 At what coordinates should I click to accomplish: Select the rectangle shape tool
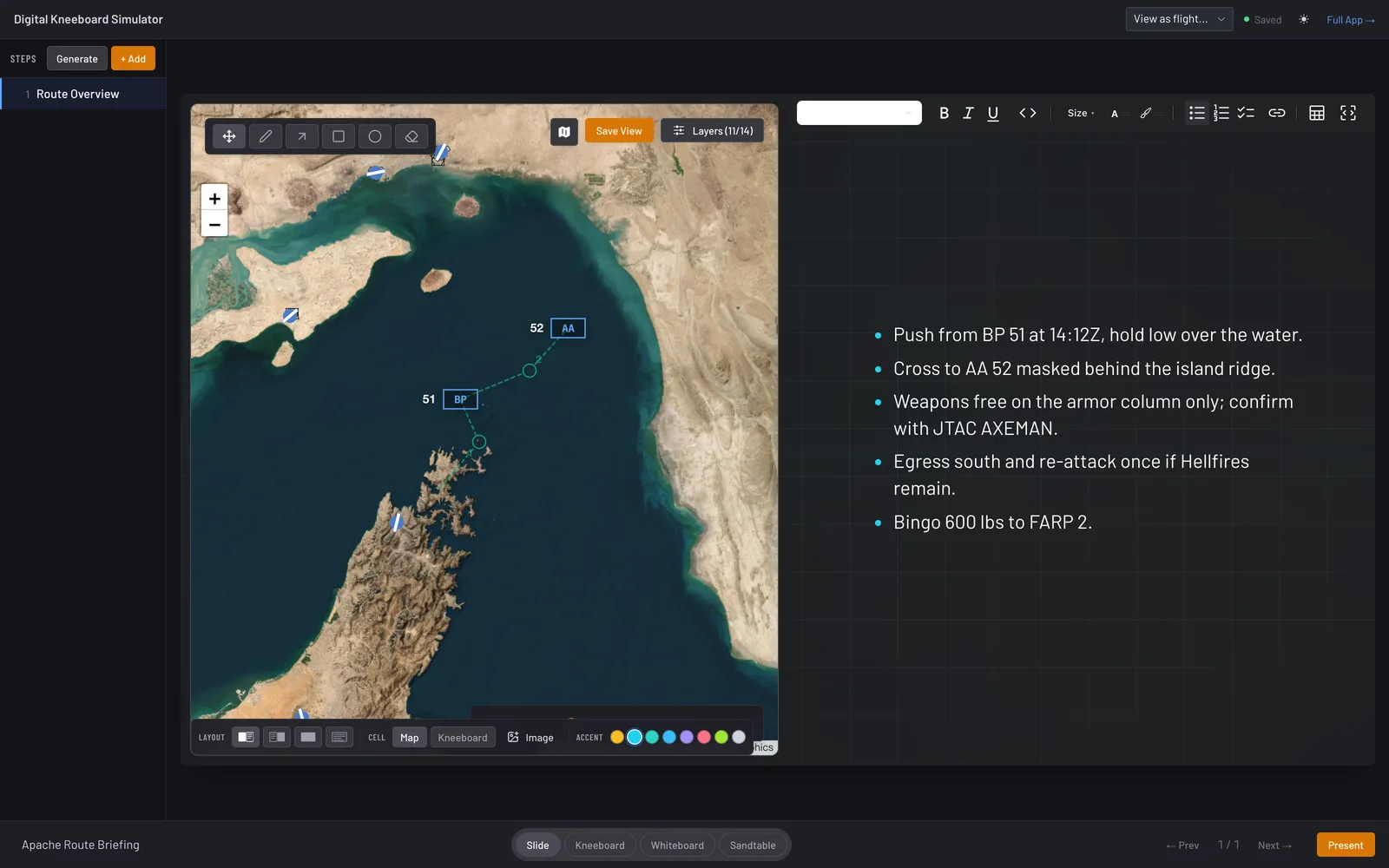339,136
